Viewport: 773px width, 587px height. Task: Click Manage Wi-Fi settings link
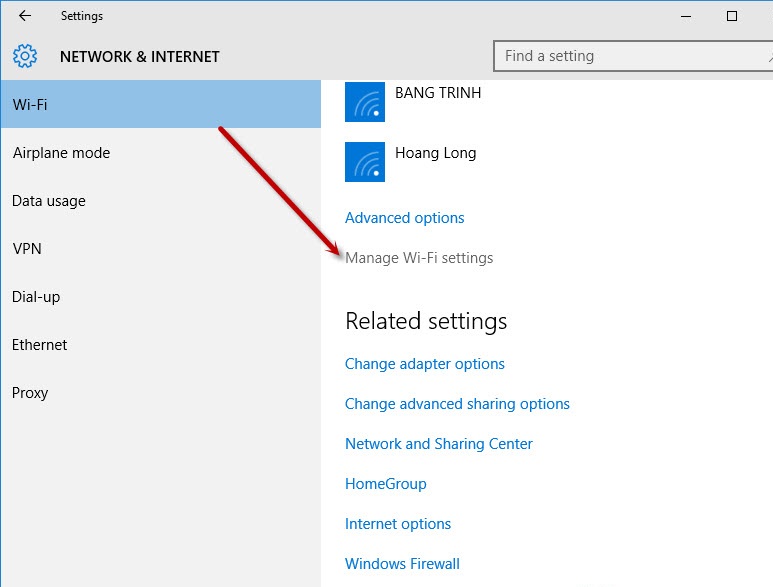pyautogui.click(x=419, y=258)
